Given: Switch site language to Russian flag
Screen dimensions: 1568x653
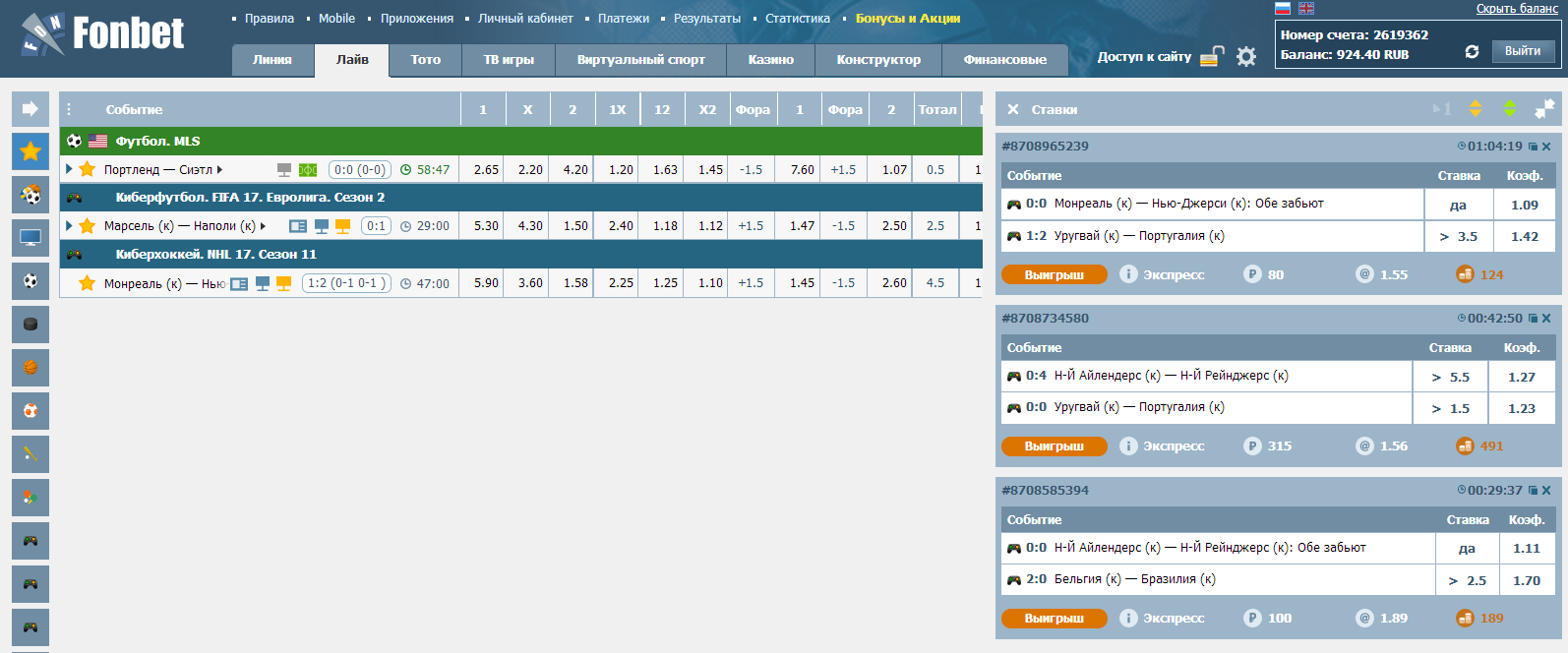Looking at the screenshot, I should click(1283, 8).
